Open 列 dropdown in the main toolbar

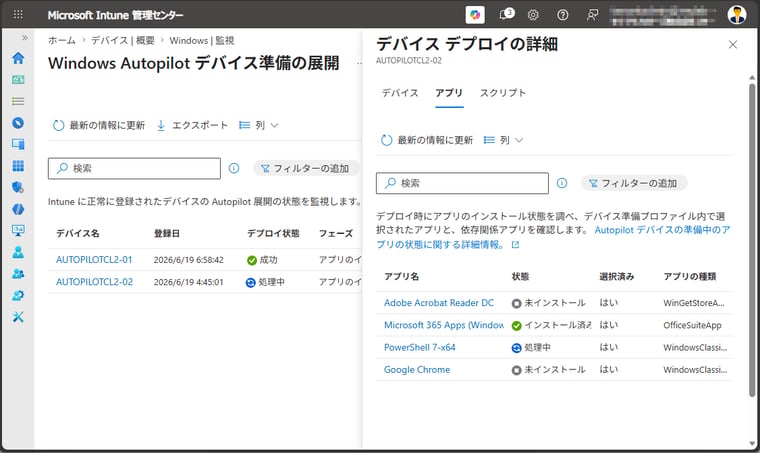[x=259, y=125]
